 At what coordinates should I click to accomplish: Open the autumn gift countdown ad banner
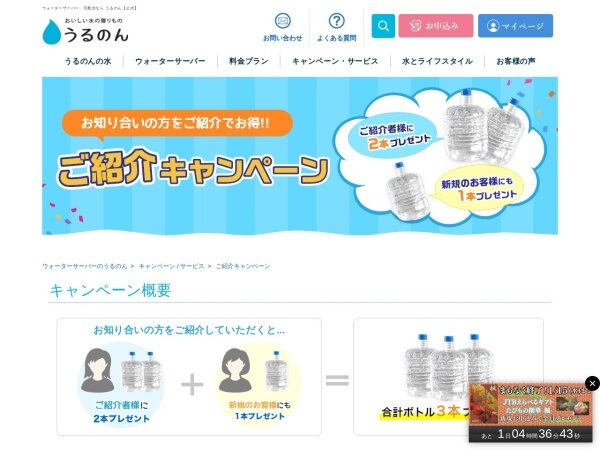[530, 413]
